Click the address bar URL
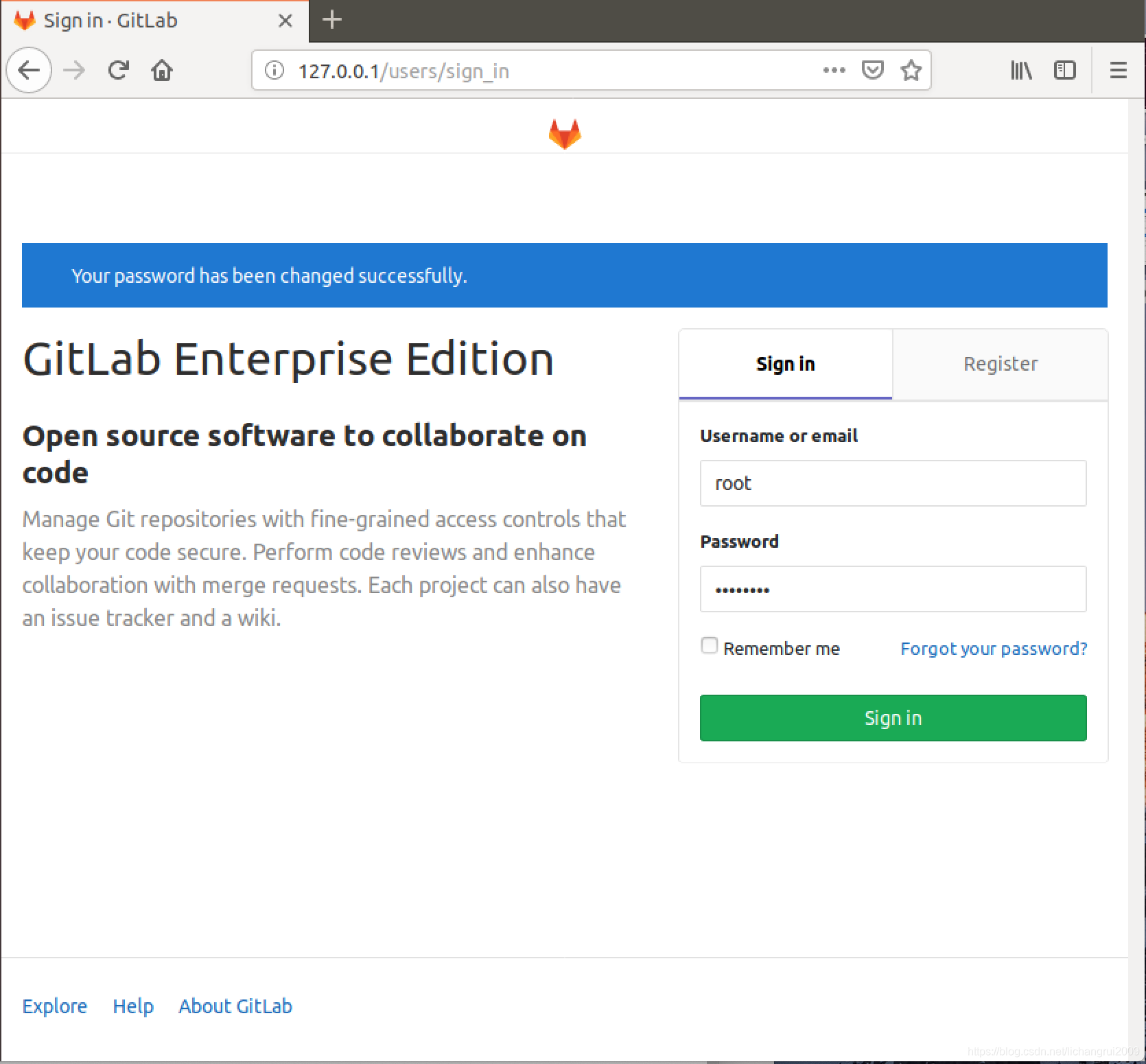Image resolution: width=1146 pixels, height=1064 pixels. (x=404, y=71)
